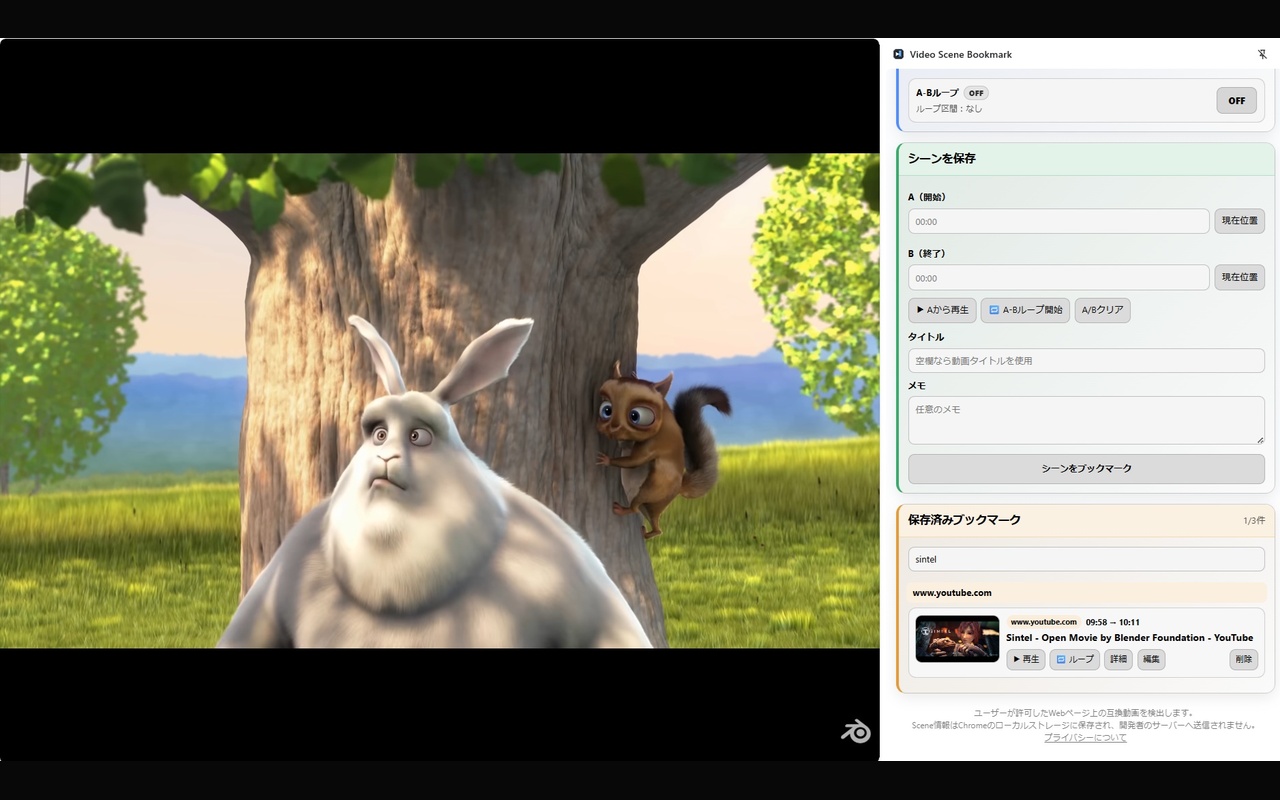Click the www.youtube.com tag in Sintel card
This screenshot has height=800, width=1280.
coord(1043,622)
